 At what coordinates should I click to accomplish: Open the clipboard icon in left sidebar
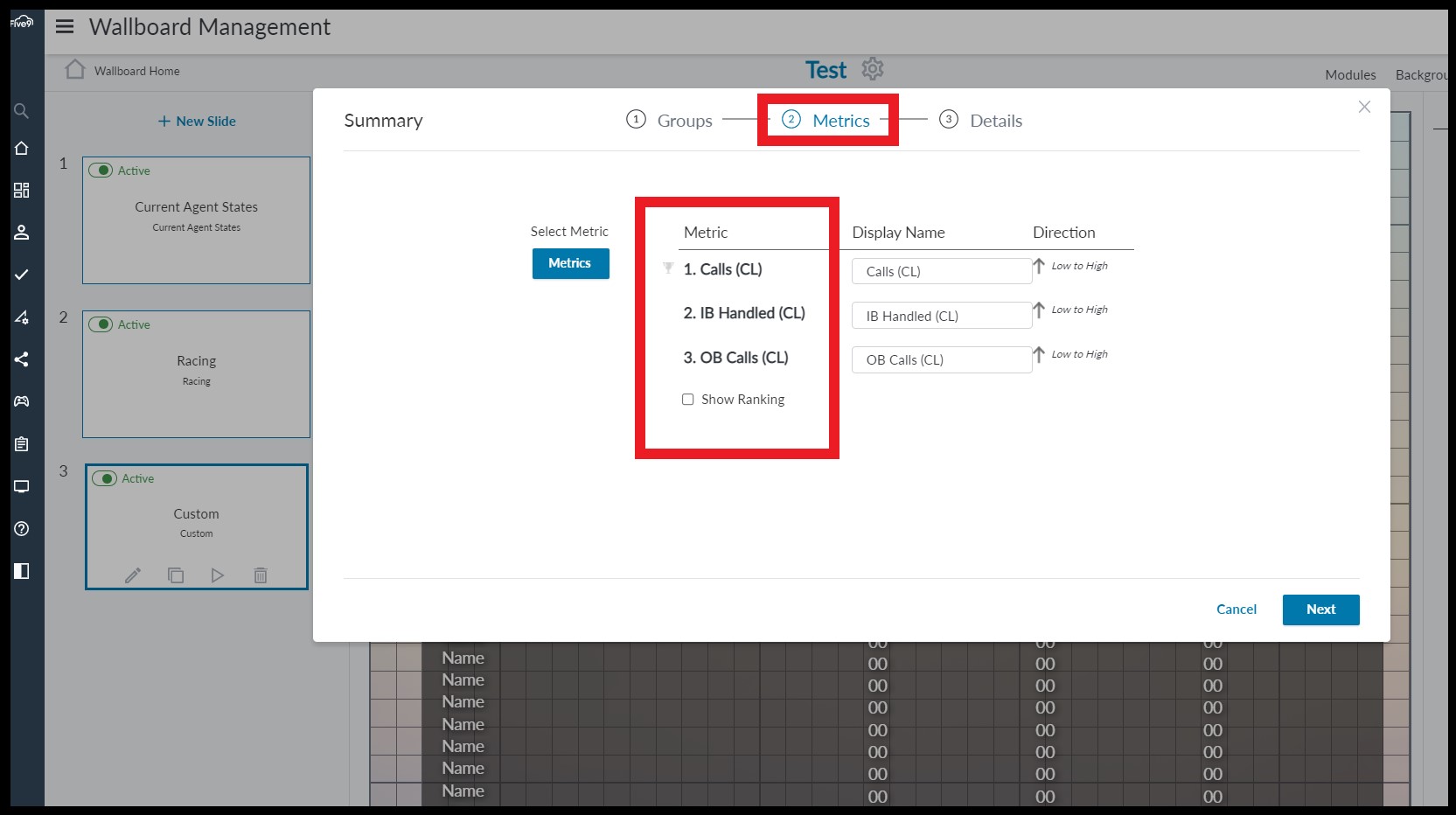click(x=22, y=444)
